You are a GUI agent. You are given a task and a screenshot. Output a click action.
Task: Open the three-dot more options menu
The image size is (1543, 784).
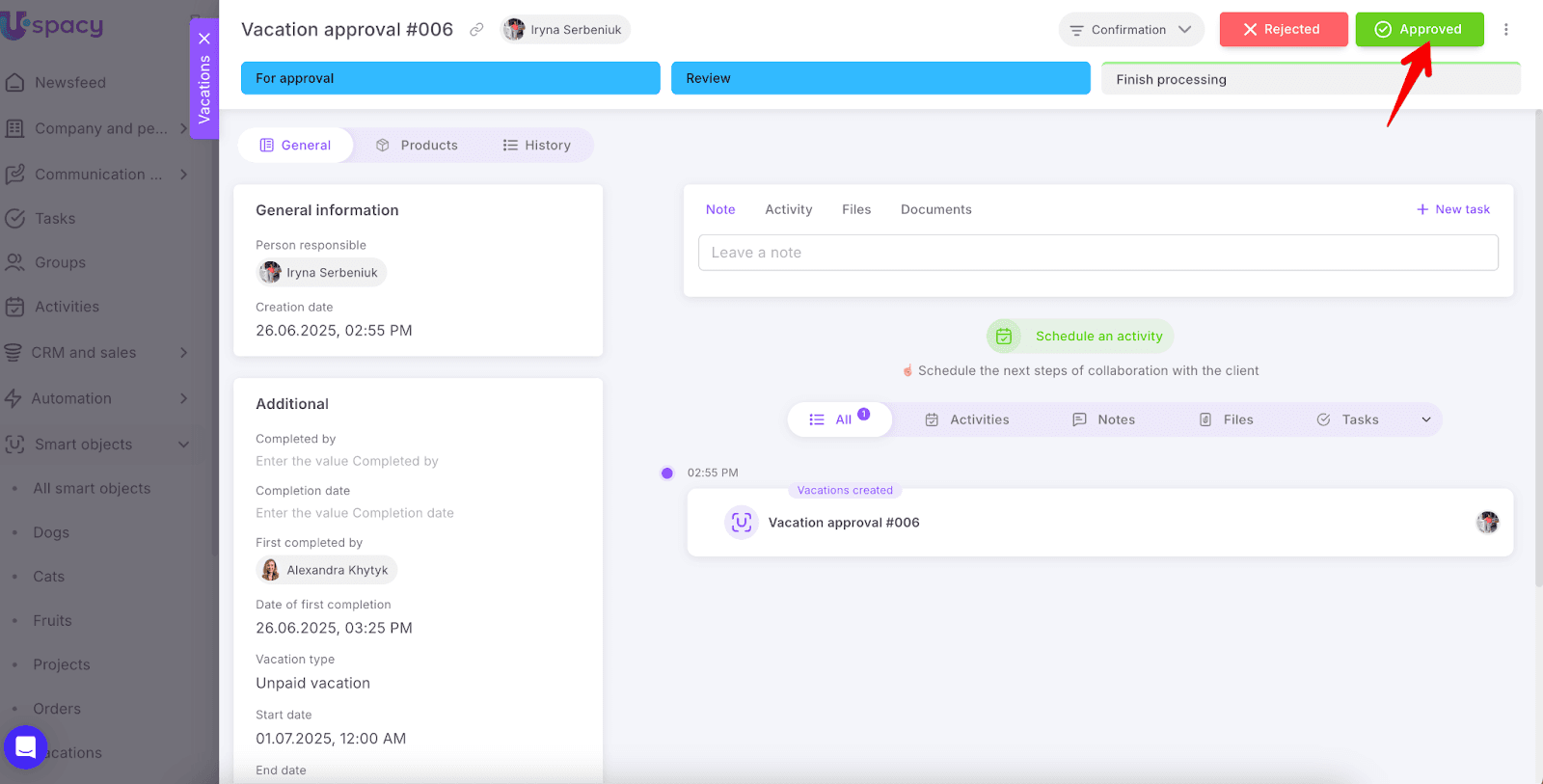1505,30
